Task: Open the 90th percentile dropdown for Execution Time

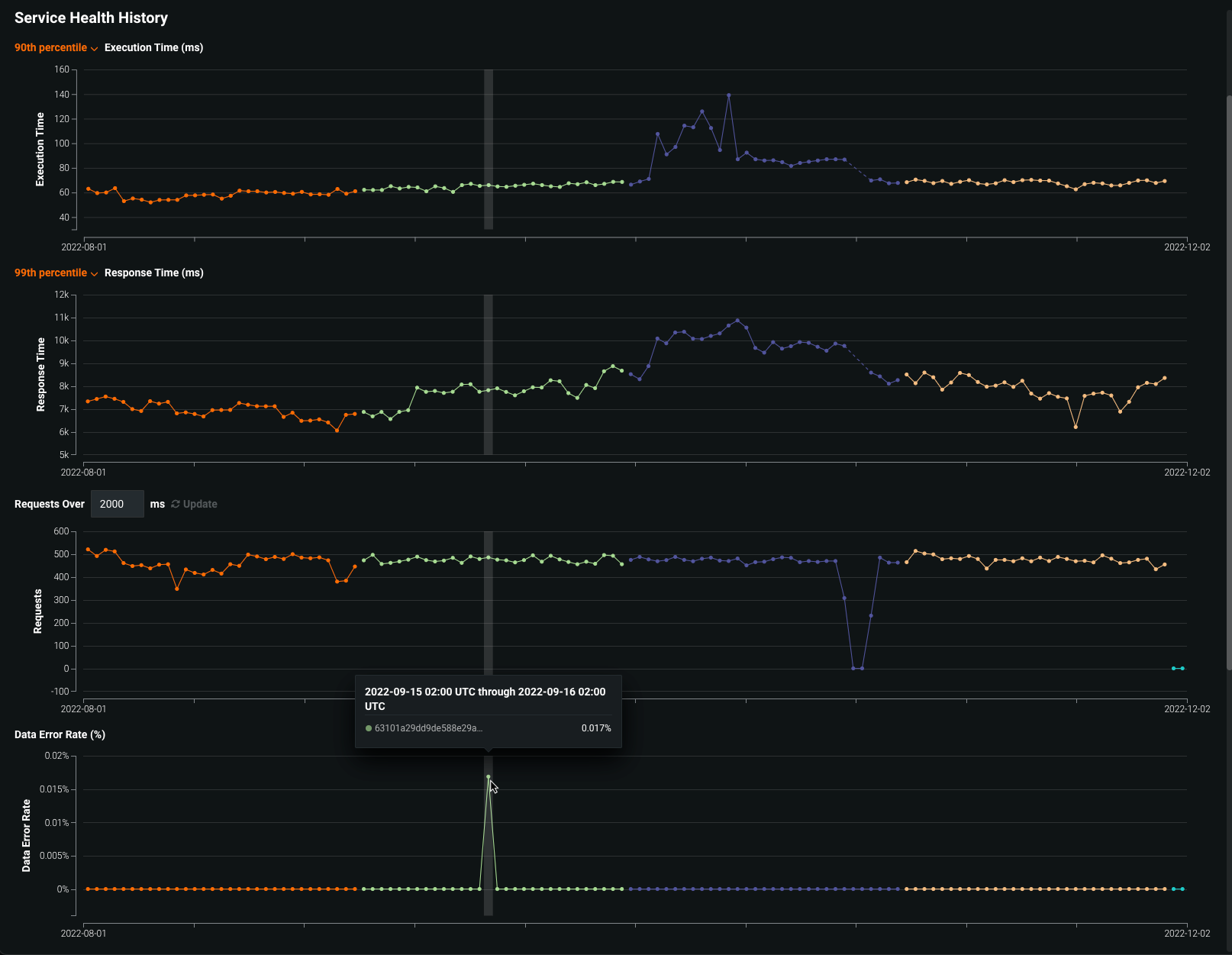Action: (x=50, y=47)
